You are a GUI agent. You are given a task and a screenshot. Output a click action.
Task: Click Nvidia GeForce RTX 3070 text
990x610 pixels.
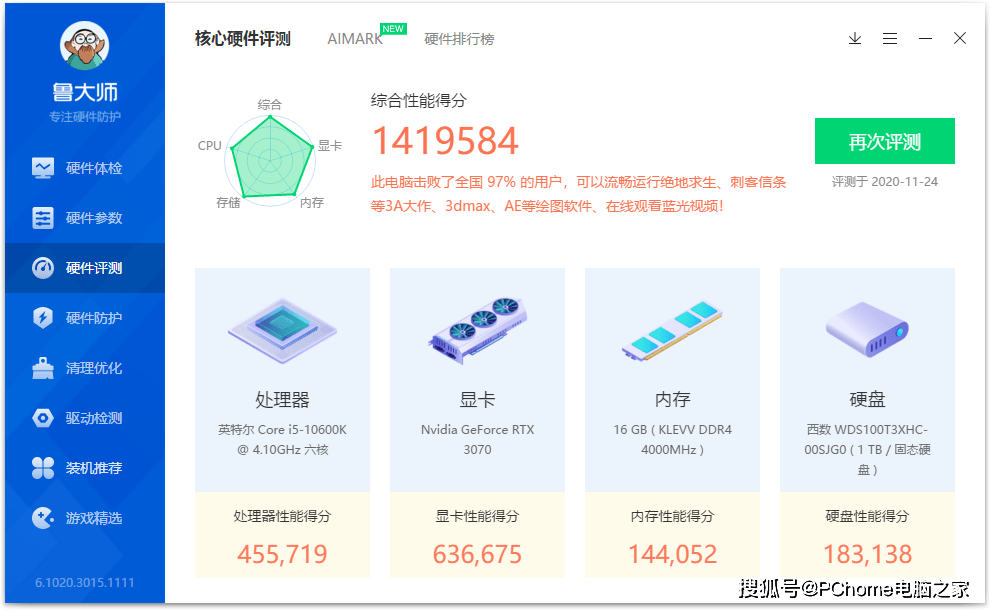coord(477,440)
